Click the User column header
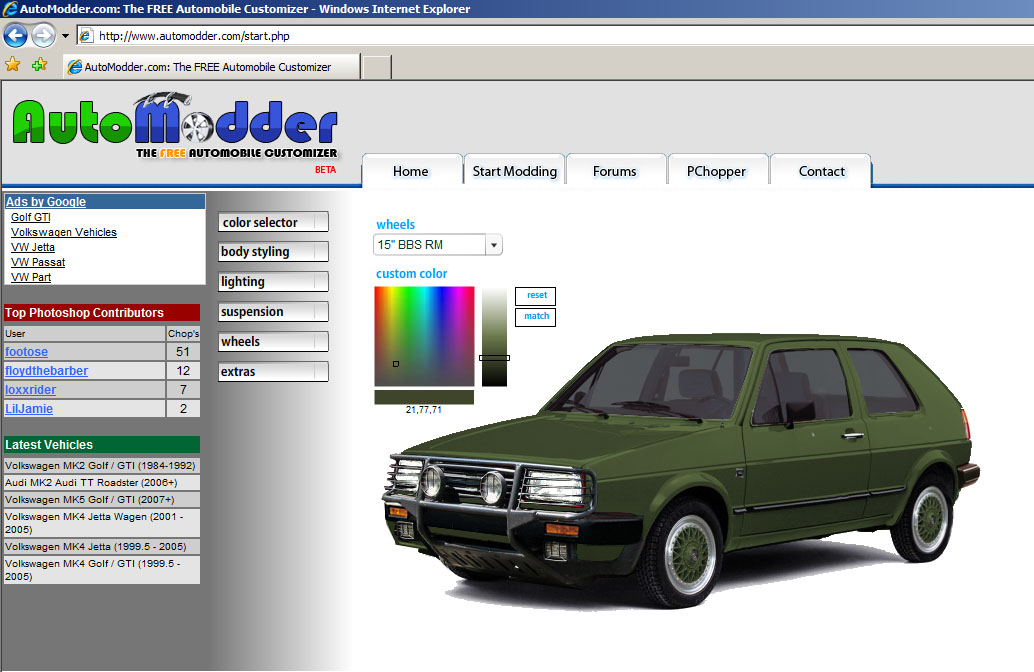Viewport: 1034px width, 672px height. pyautogui.click(x=84, y=334)
